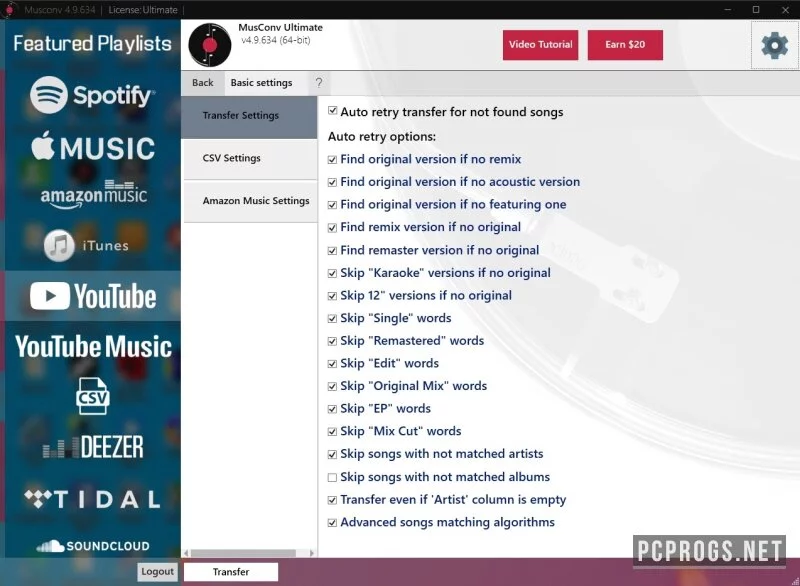Screen dimensions: 800x586
Task: Choose the Deezer logo
Action: click(x=93, y=447)
